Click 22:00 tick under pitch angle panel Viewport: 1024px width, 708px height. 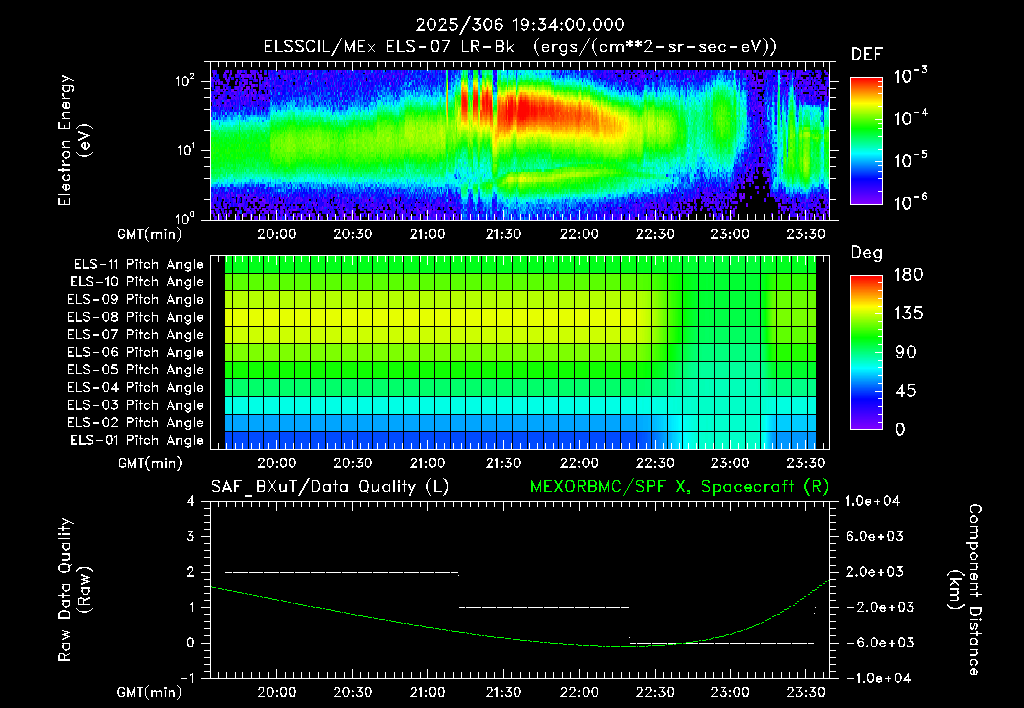tap(579, 463)
